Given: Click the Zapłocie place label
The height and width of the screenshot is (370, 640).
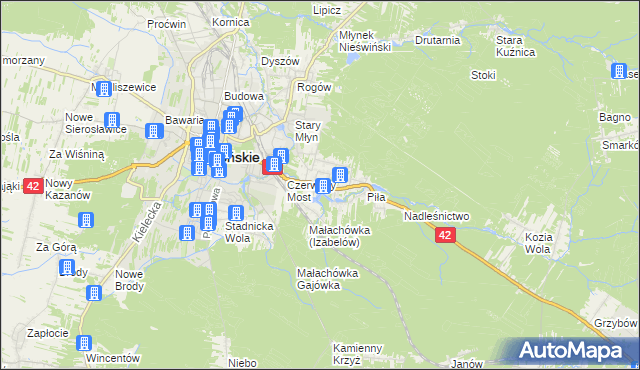Looking at the screenshot, I should (48, 333).
